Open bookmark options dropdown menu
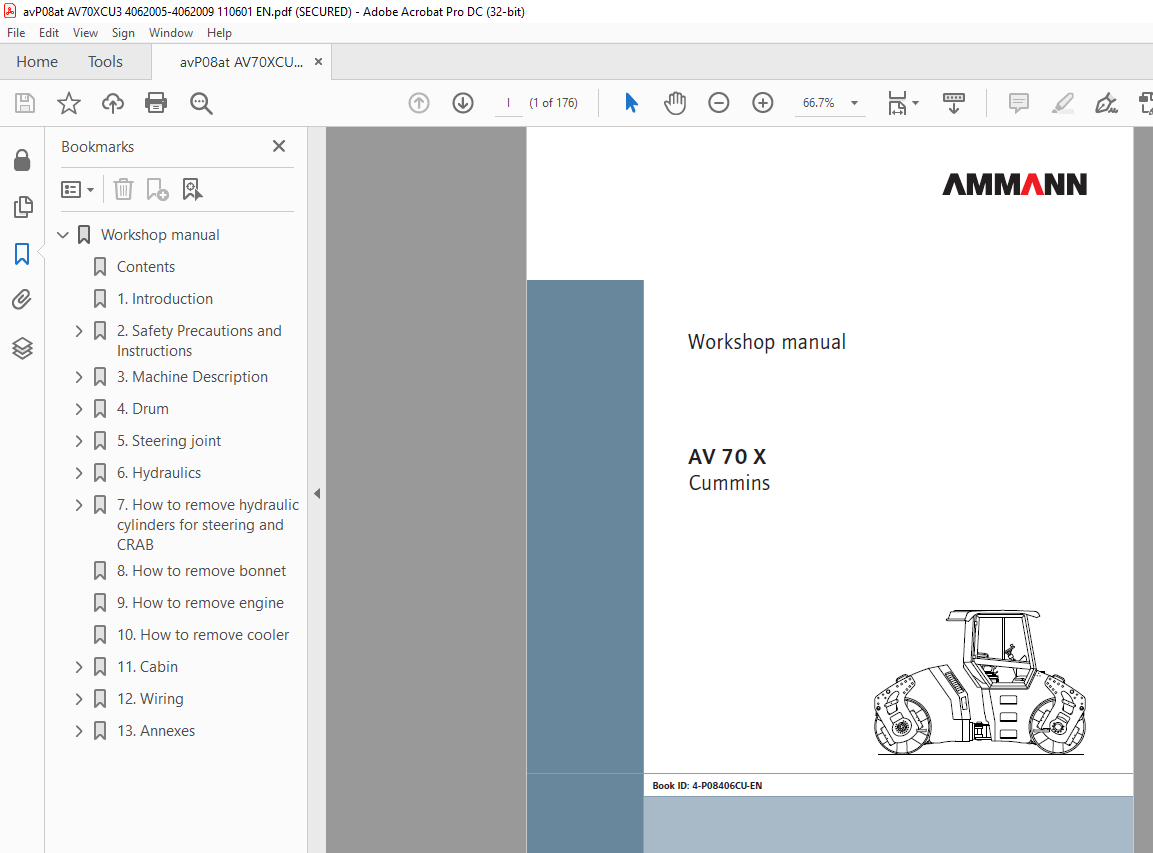The height and width of the screenshot is (853, 1153). coord(77,190)
